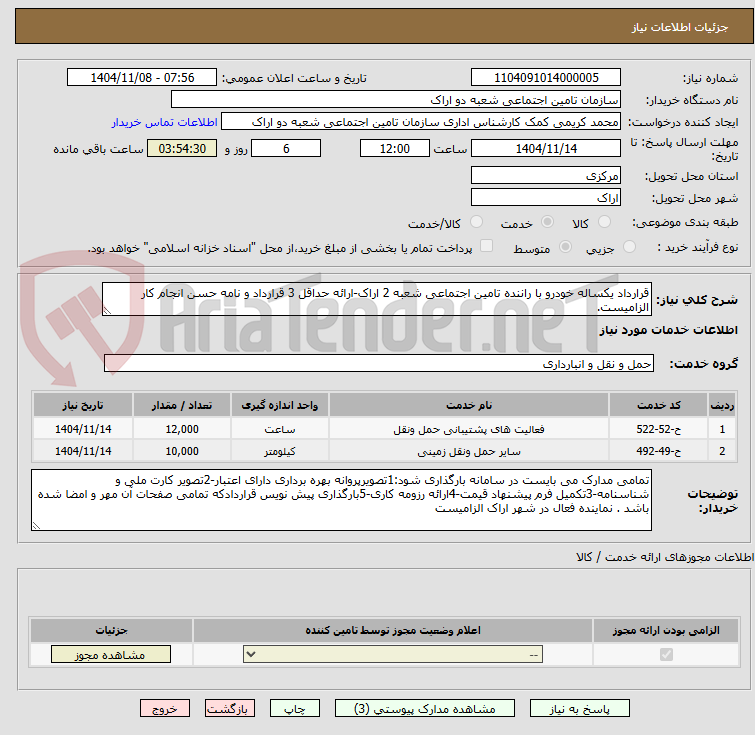The height and width of the screenshot is (735, 755).
Task: Click فعالیت های پشتیبانی حمل ونقل cell
Action: (x=469, y=429)
